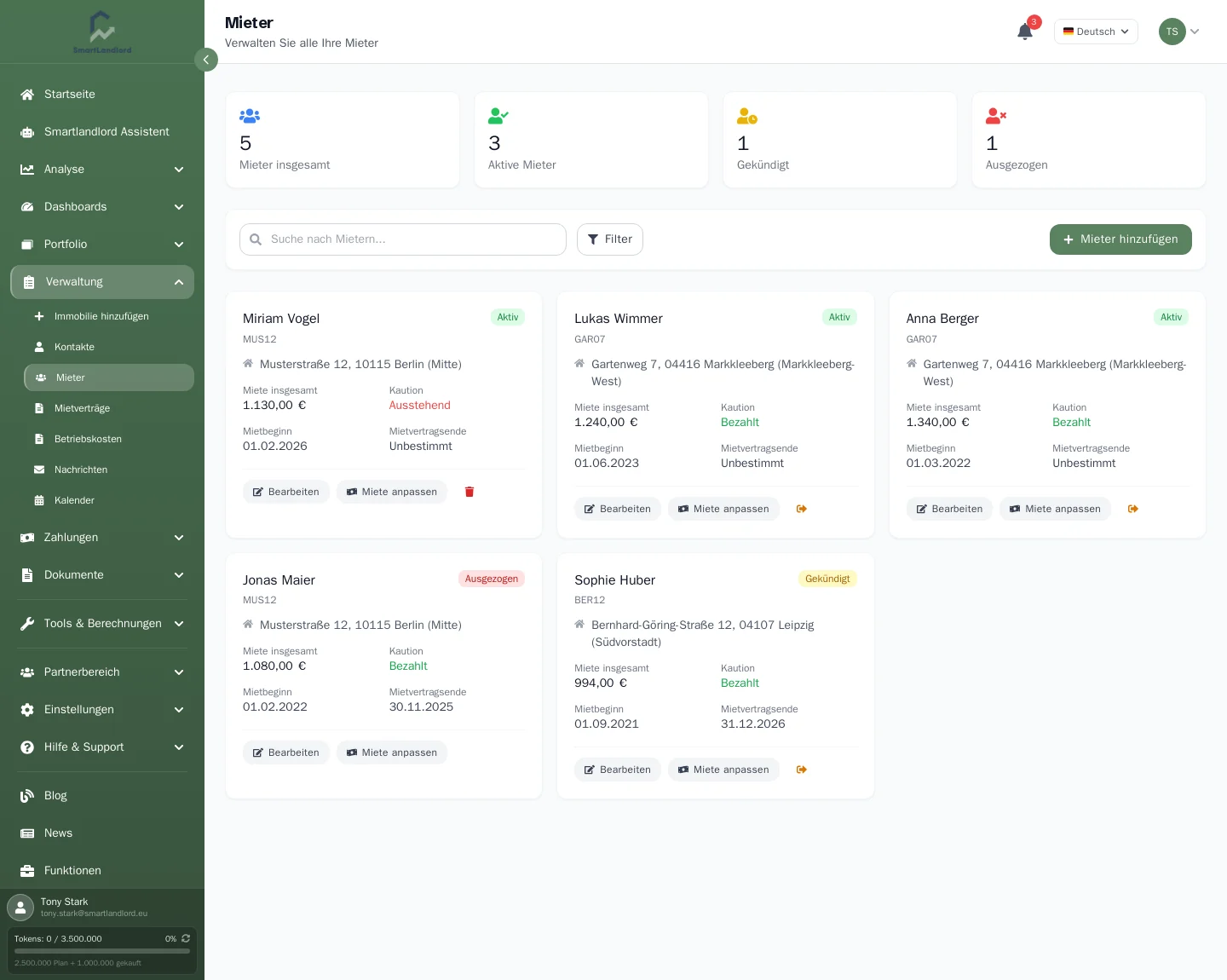
Task: Click the Mieter hinzufügen button
Action: [1120, 239]
